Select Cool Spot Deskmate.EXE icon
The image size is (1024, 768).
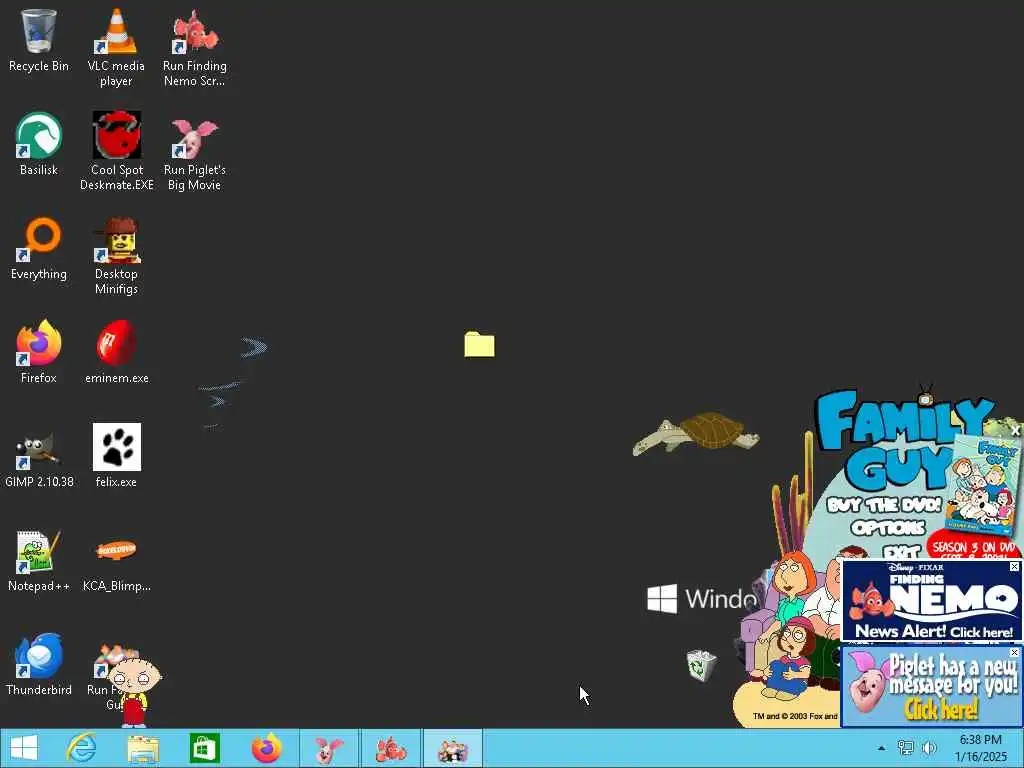[117, 152]
